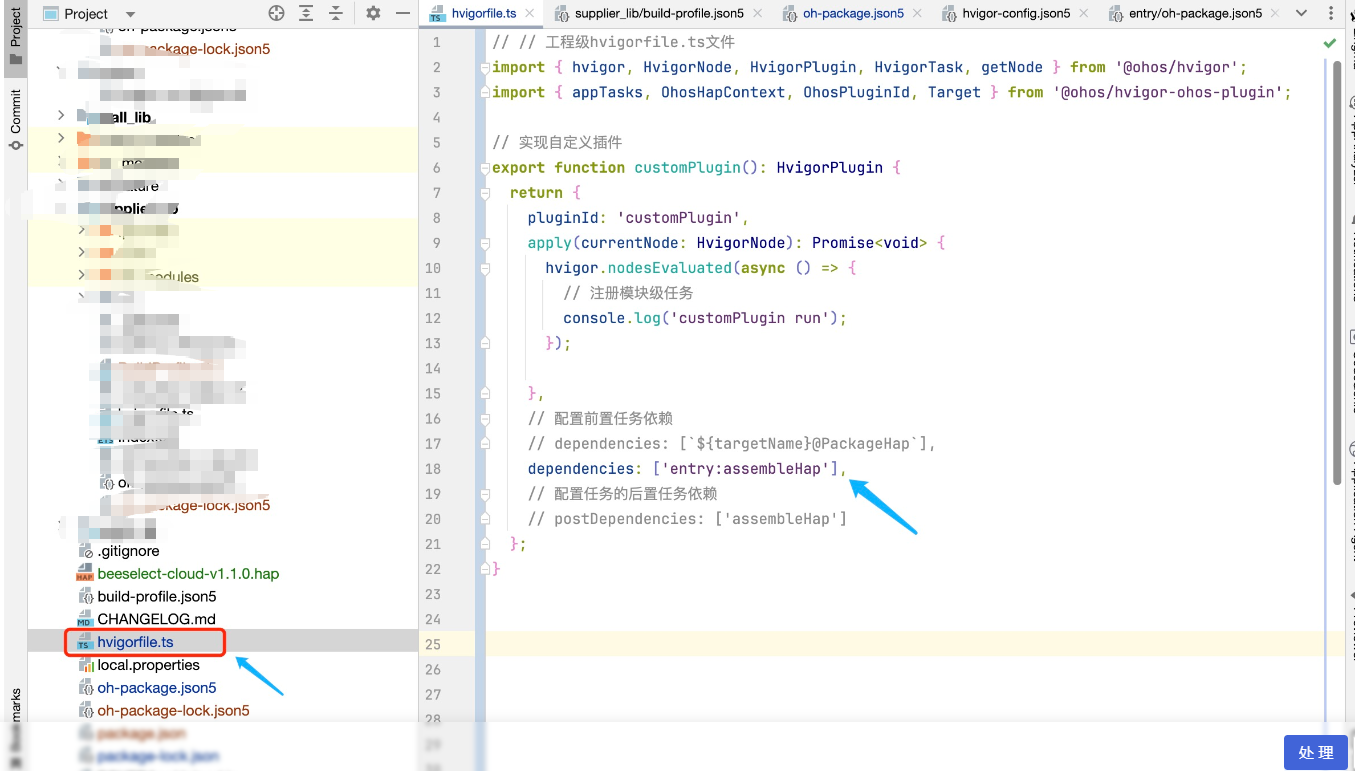The image size is (1355, 771).
Task: Show the hidden editor tabs list chevron
Action: tap(1301, 13)
